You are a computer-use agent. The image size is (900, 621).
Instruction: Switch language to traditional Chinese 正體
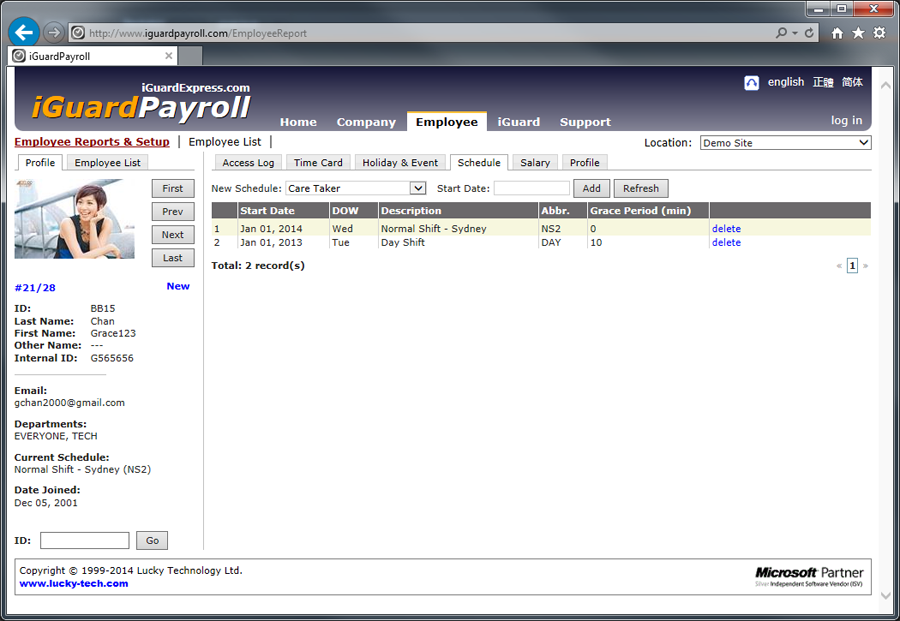pyautogui.click(x=823, y=82)
